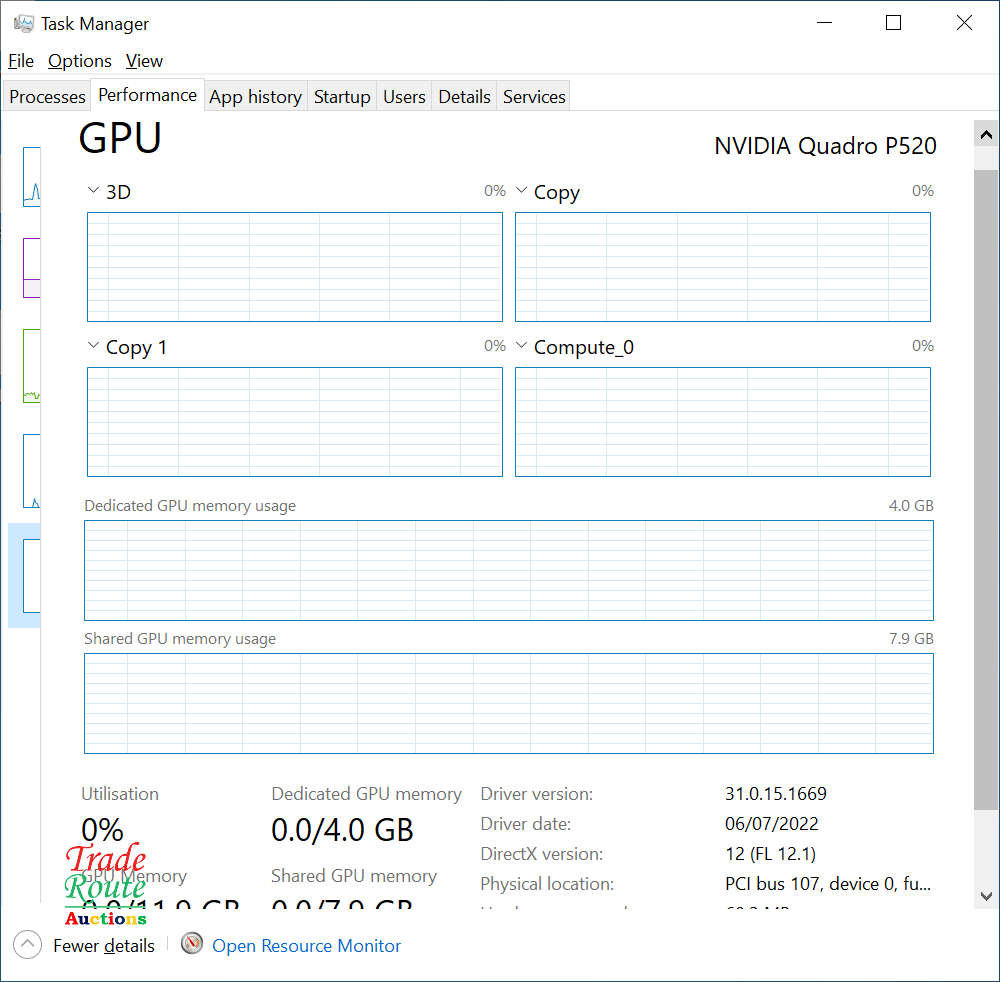Viewport: 1000px width, 982px height.
Task: Open the Copy engine graph dropdown
Action: 522,190
